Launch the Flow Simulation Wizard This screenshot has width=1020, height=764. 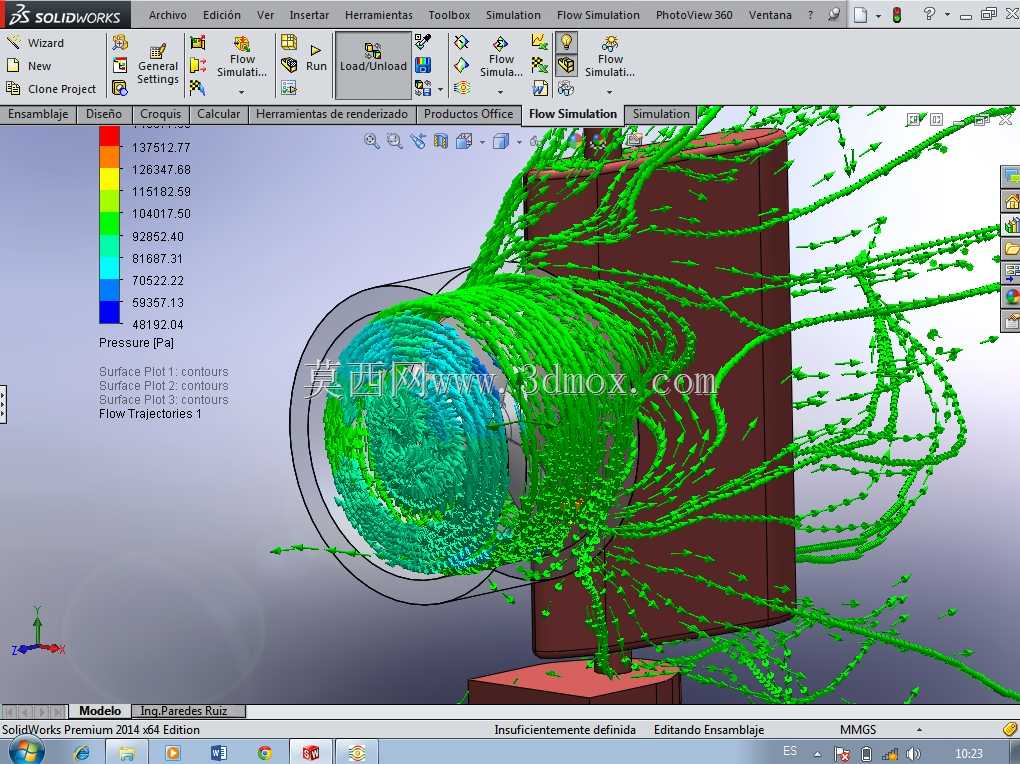(34, 43)
